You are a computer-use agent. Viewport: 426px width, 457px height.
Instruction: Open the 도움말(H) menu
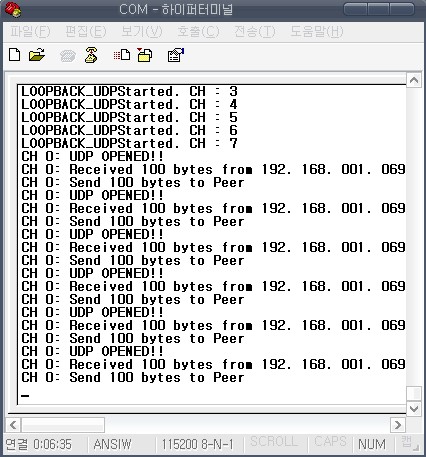(x=316, y=32)
